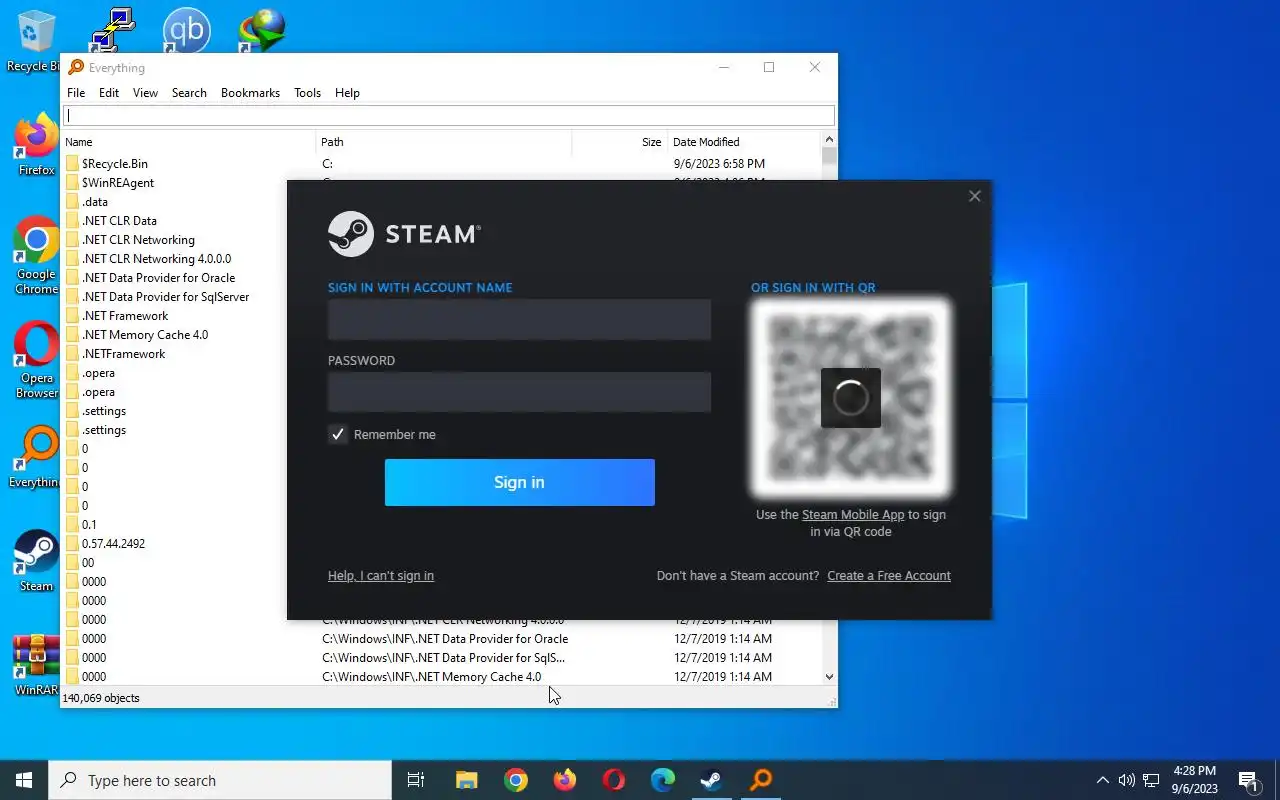The image size is (1280, 800).
Task: Sort by the Path column header
Action: pos(444,142)
